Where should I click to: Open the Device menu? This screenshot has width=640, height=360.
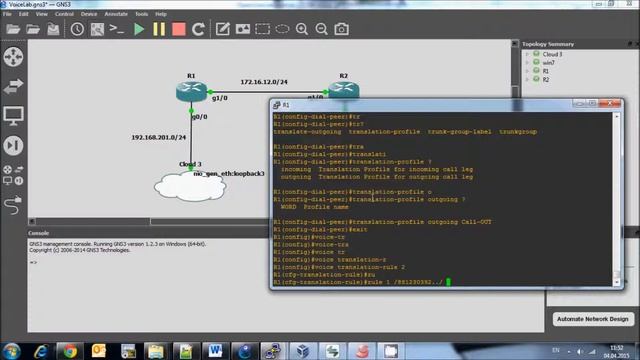pyautogui.click(x=89, y=14)
